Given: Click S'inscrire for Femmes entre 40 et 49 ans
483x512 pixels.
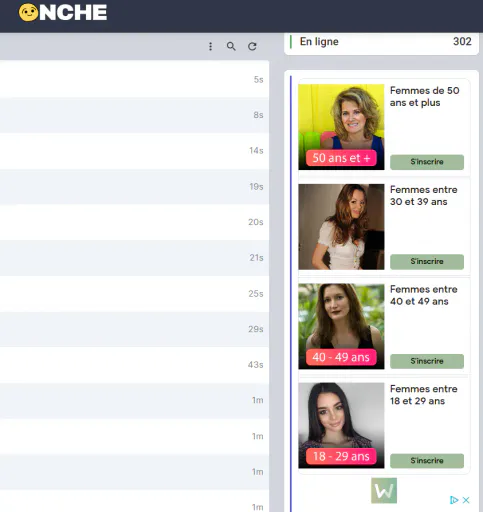Looking at the screenshot, I should click(427, 361).
